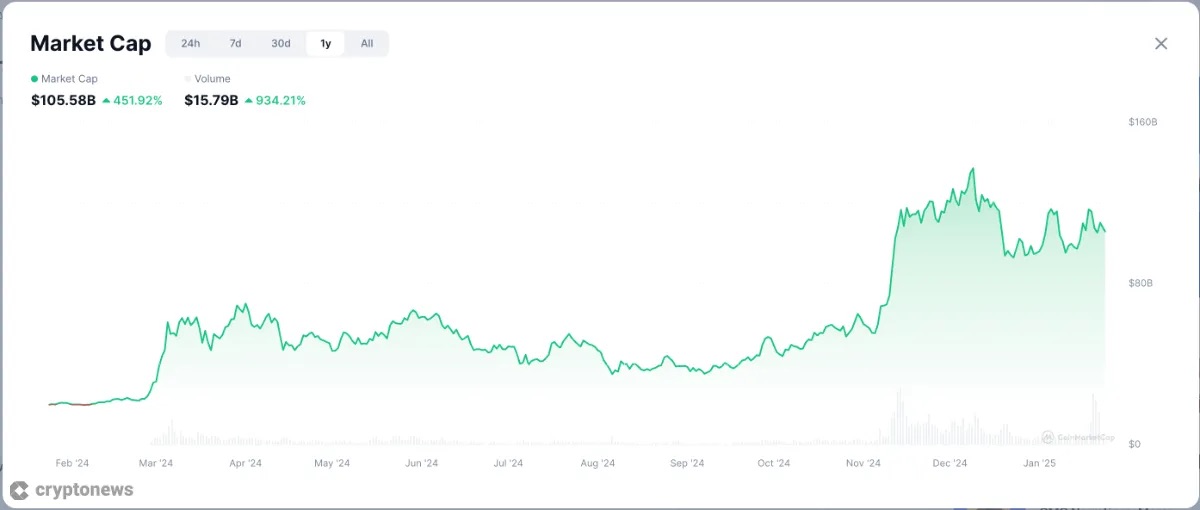Screen dimensions: 1200x510
Task: Click the Mar '24 x-axis label
Action: coord(156,463)
